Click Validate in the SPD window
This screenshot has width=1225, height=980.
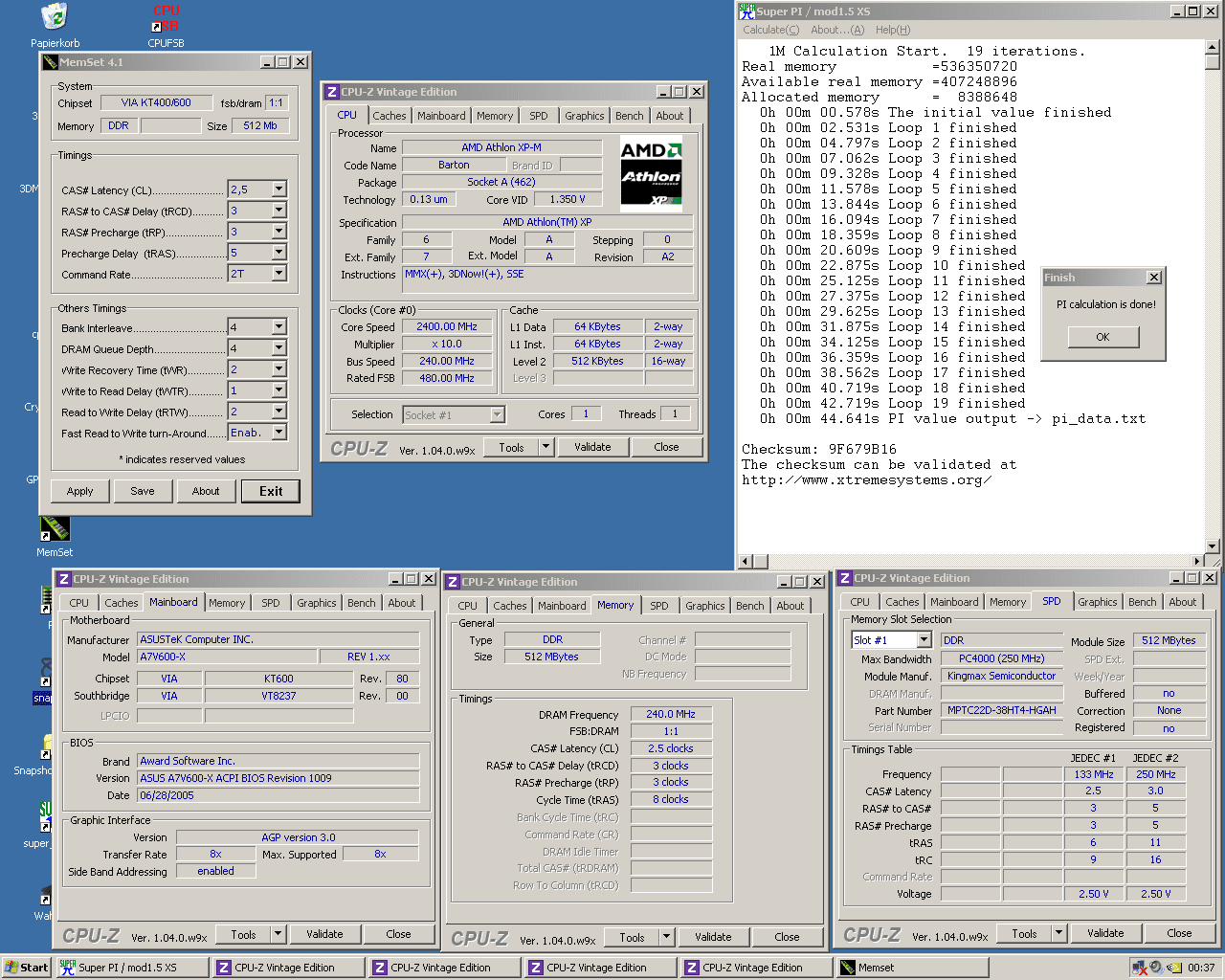click(x=1105, y=933)
